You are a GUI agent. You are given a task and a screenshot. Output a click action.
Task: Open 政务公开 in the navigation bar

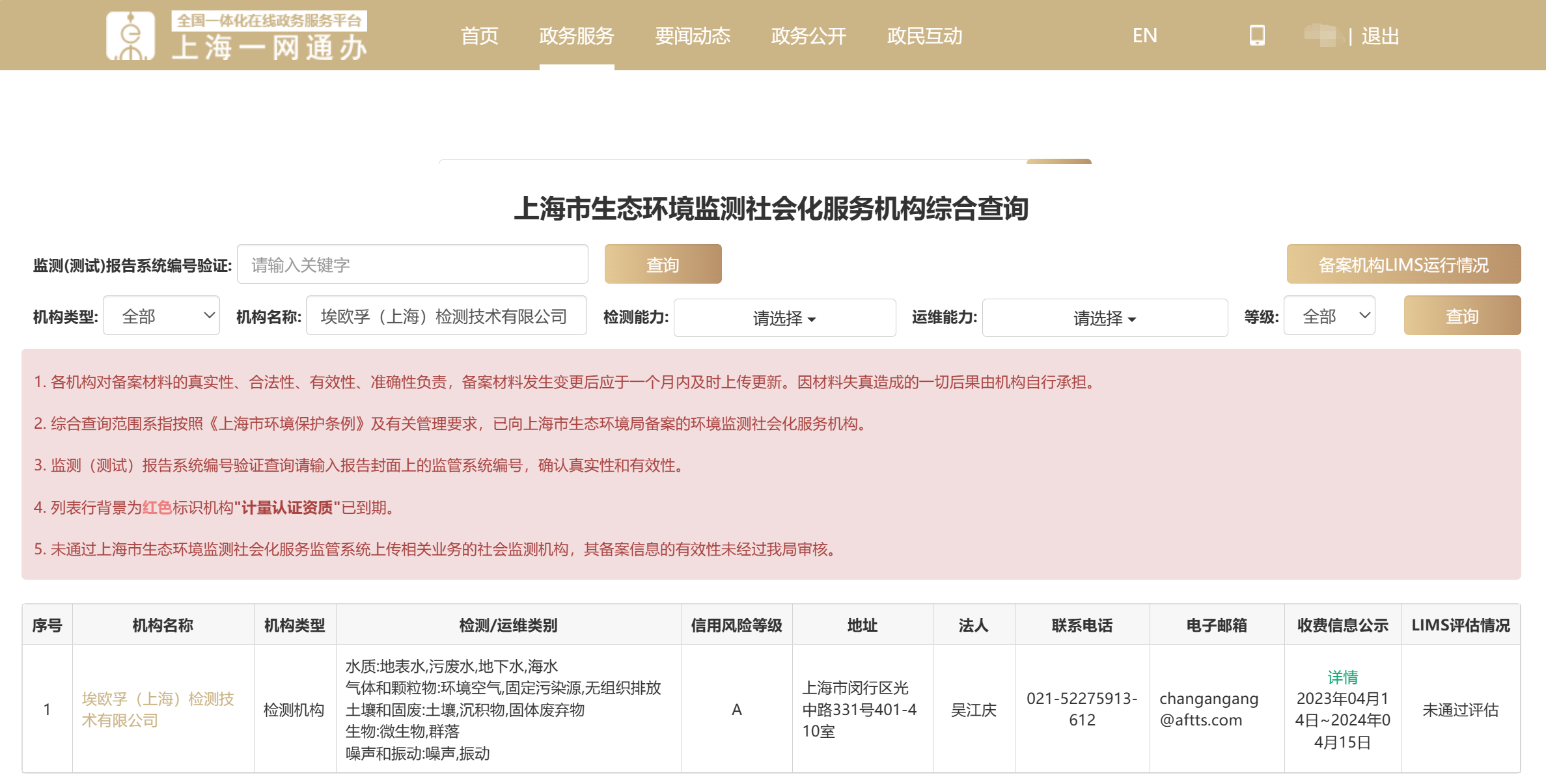click(x=808, y=36)
